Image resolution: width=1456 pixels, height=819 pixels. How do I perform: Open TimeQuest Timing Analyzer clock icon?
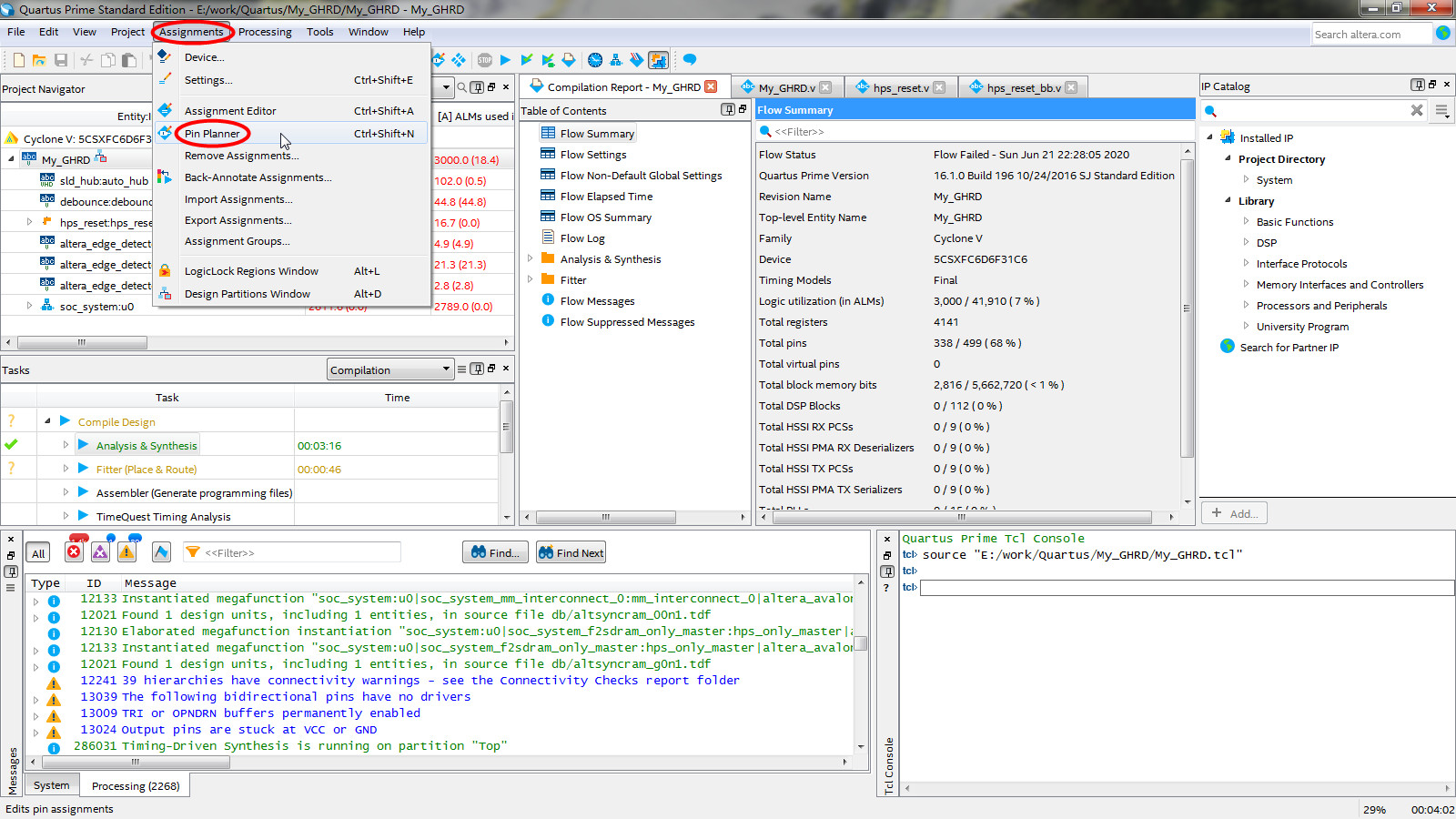coord(595,60)
